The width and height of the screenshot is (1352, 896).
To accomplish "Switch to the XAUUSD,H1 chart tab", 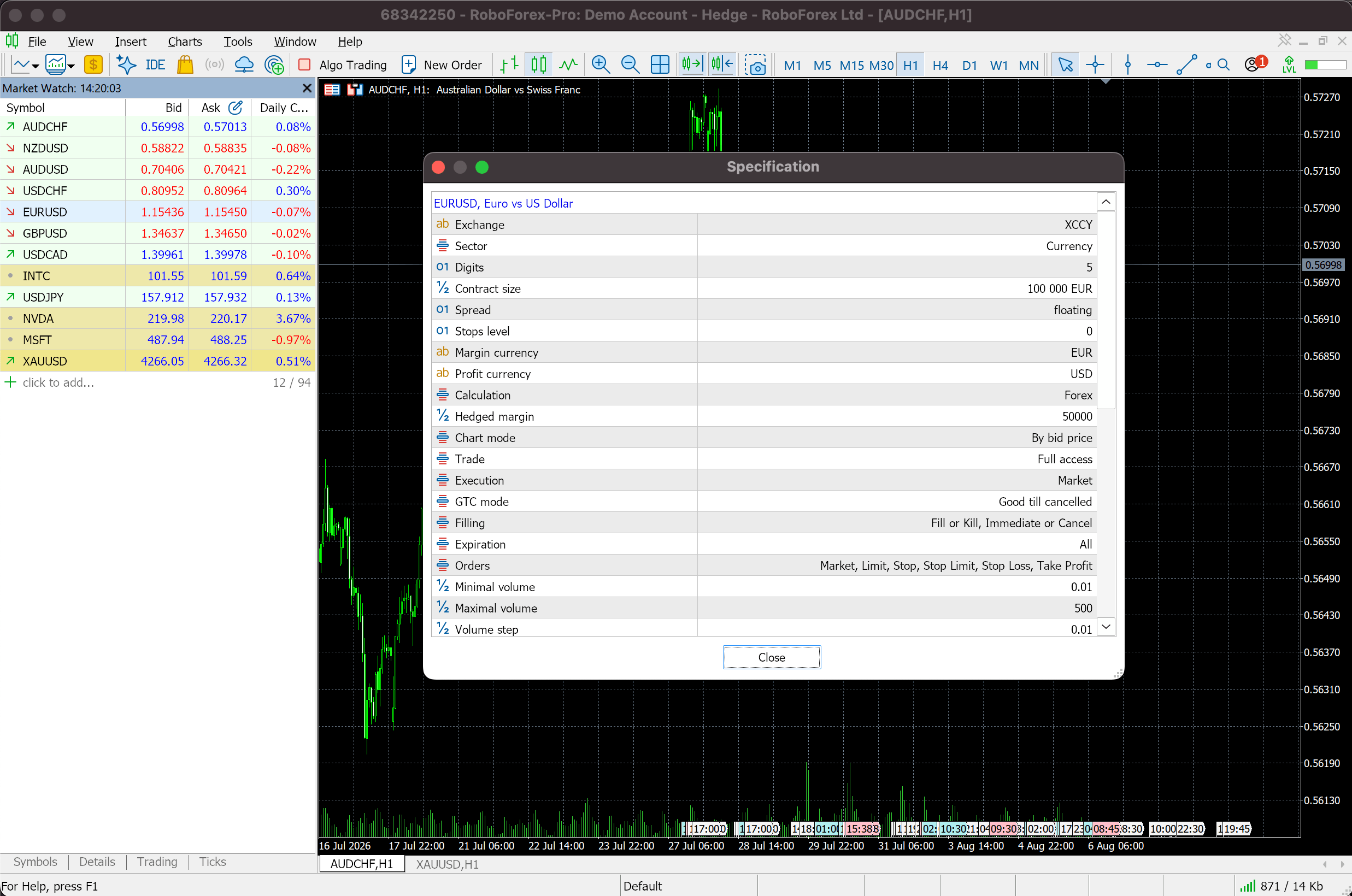I will pos(447,864).
